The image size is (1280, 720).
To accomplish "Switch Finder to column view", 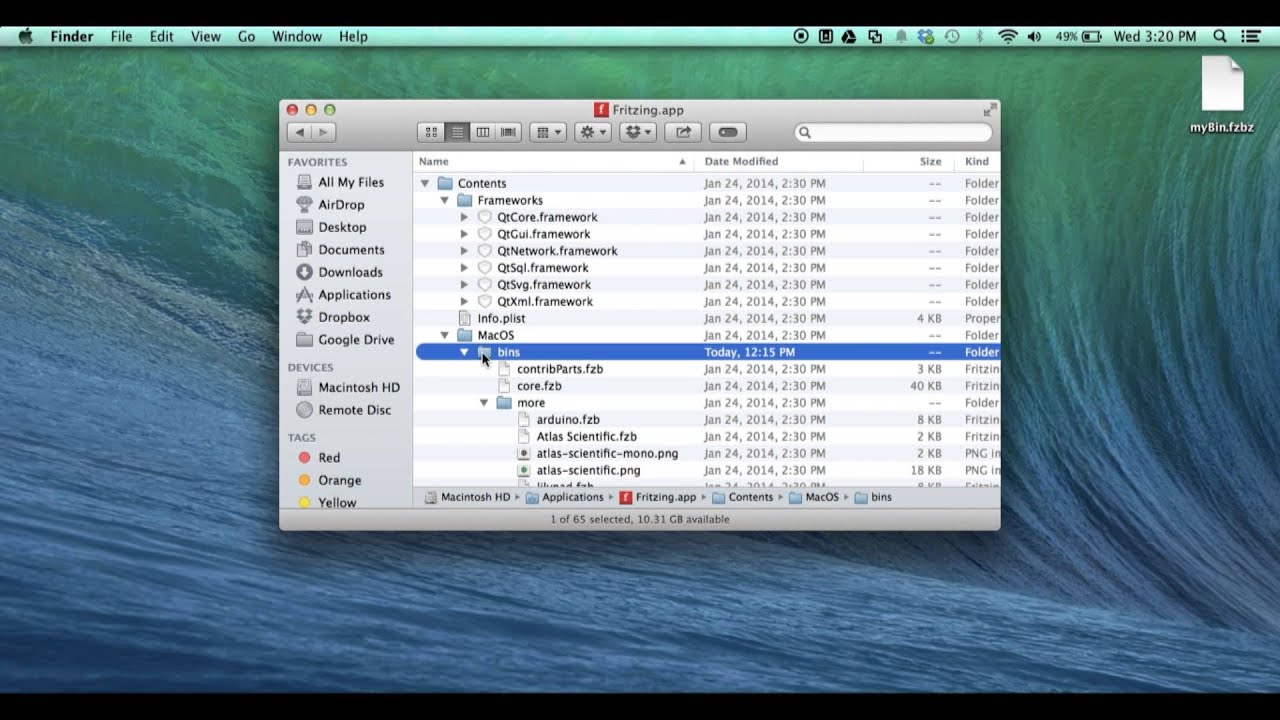I will [483, 132].
